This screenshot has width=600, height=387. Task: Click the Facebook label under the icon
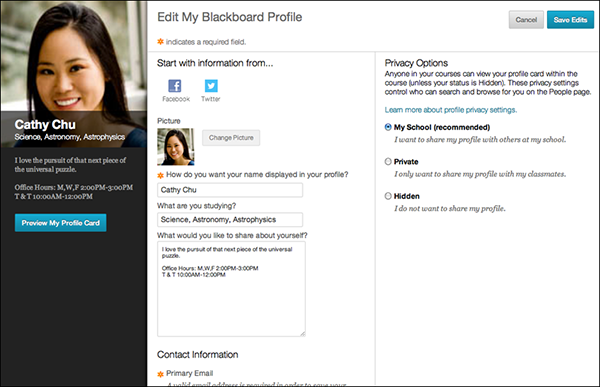click(x=176, y=99)
